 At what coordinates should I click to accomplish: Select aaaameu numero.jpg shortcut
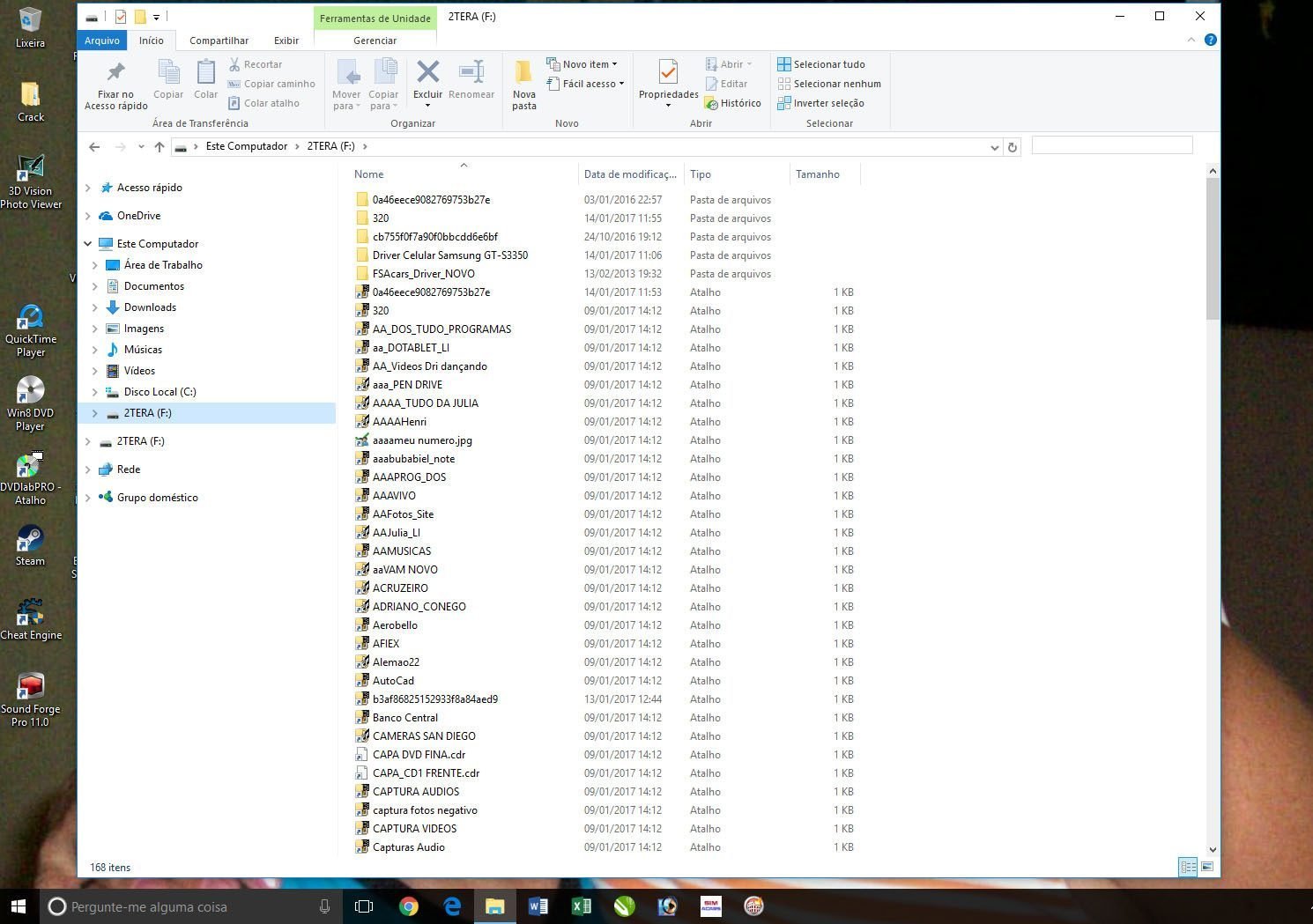click(422, 440)
